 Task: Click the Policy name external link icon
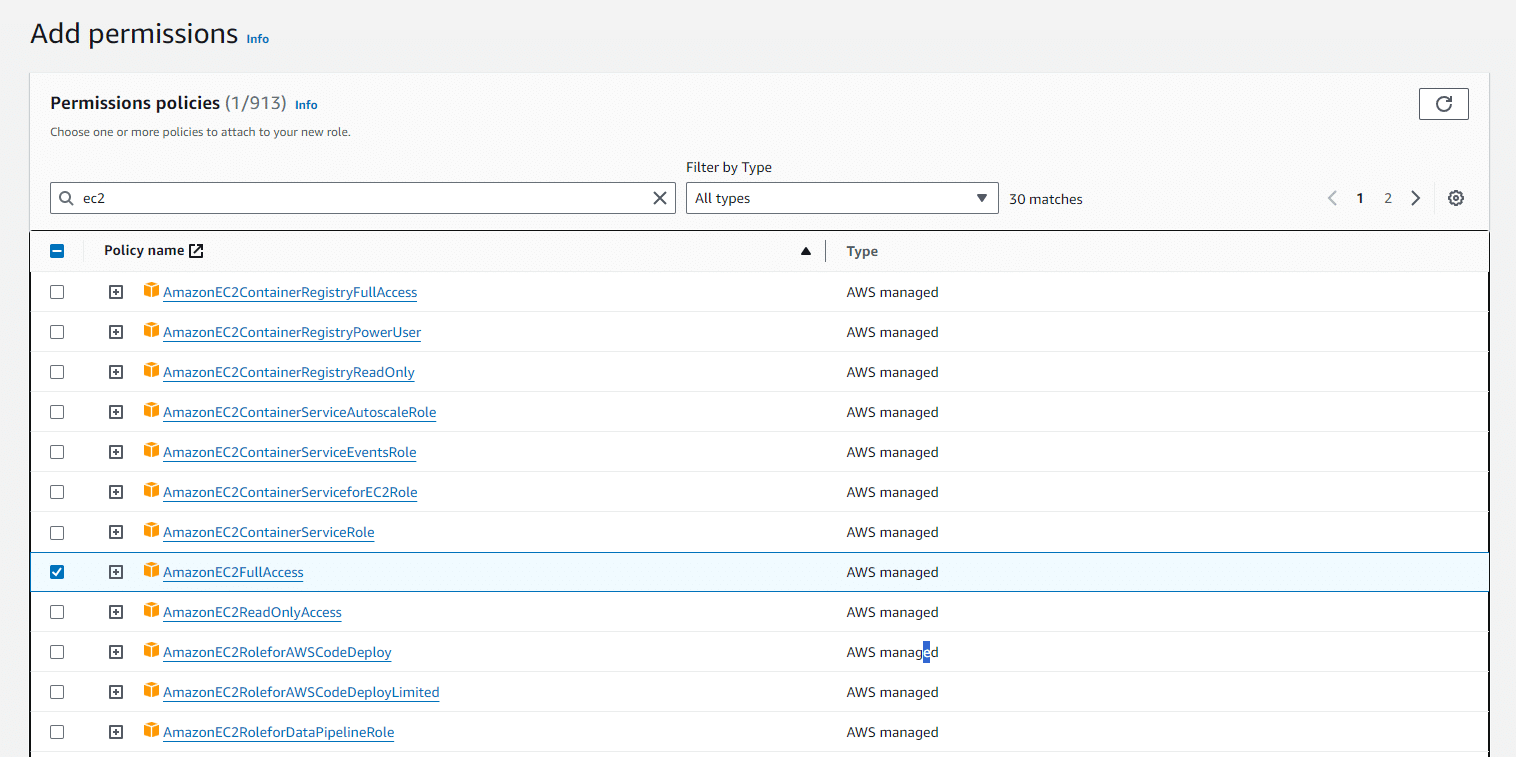tap(196, 251)
